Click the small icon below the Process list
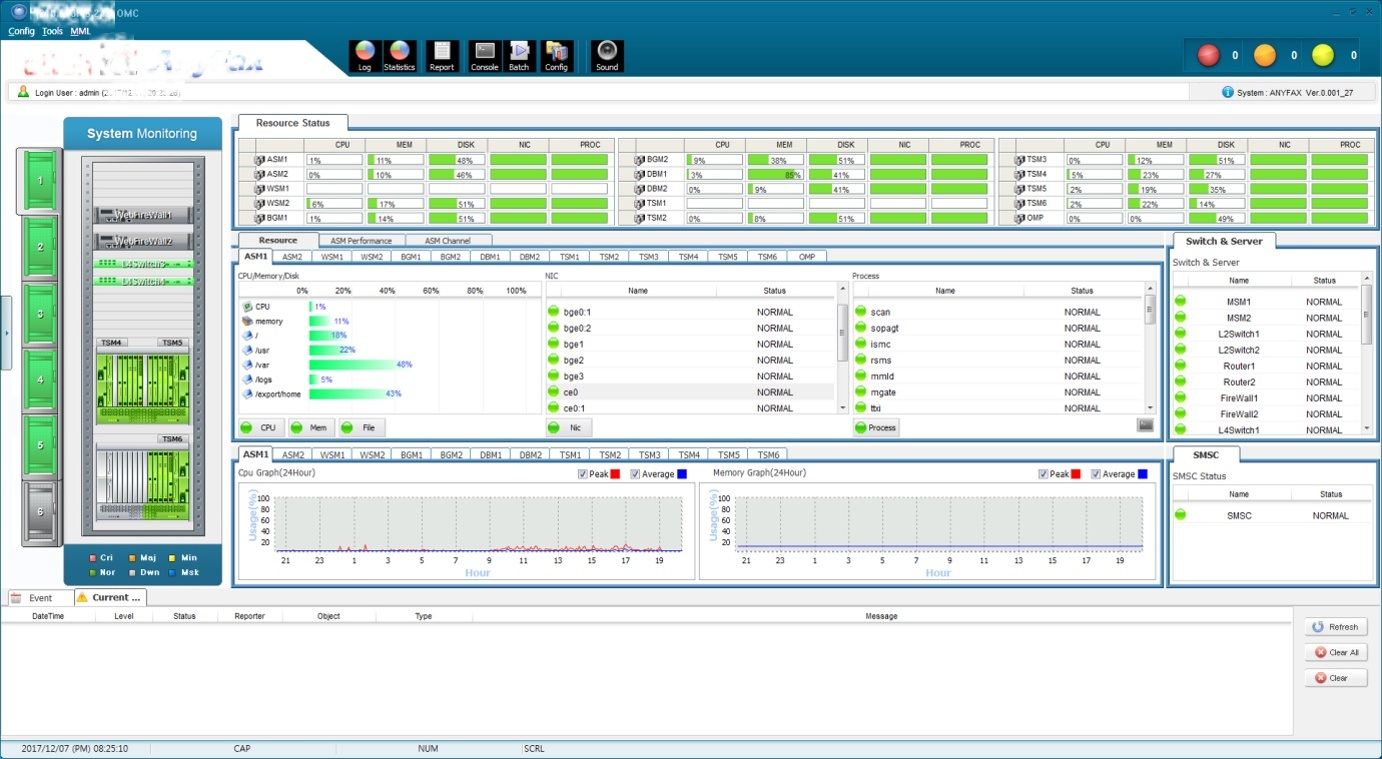This screenshot has height=759, width=1382. [x=1145, y=425]
